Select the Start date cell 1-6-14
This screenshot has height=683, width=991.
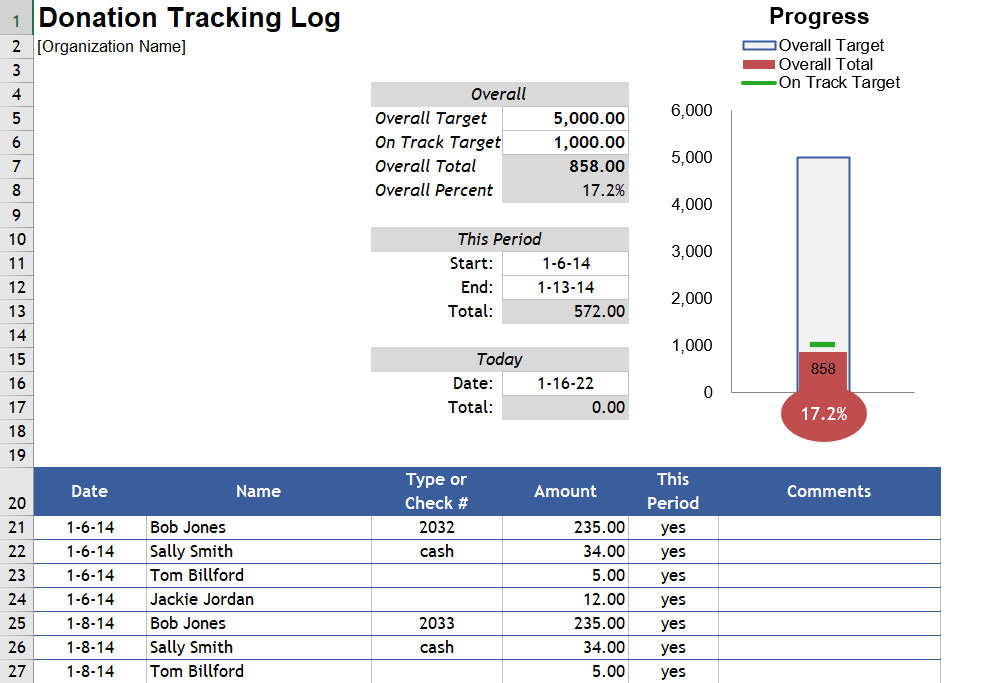pos(565,263)
